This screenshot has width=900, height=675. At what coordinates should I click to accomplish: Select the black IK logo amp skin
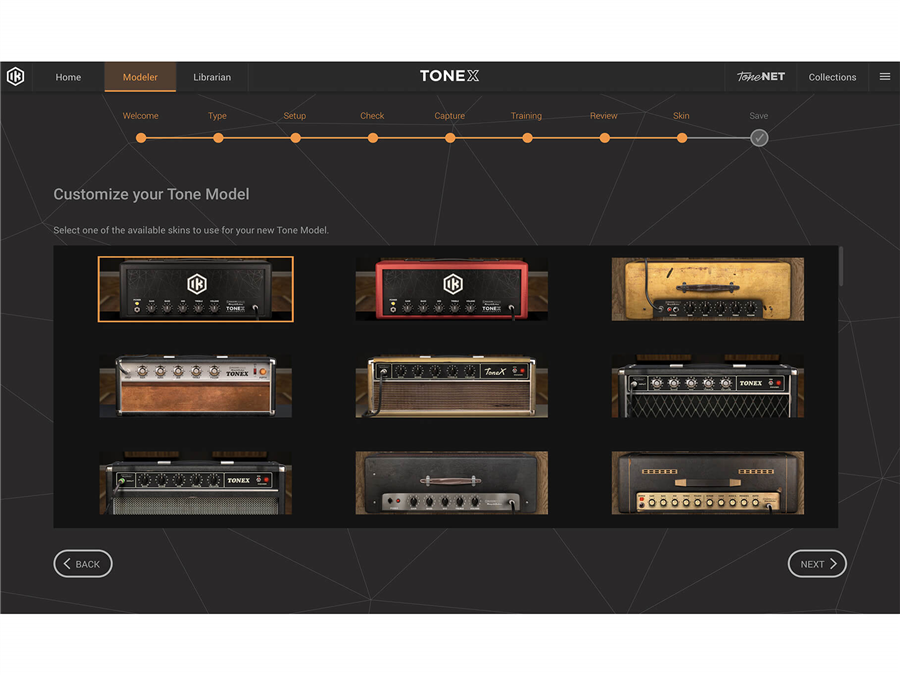point(196,289)
